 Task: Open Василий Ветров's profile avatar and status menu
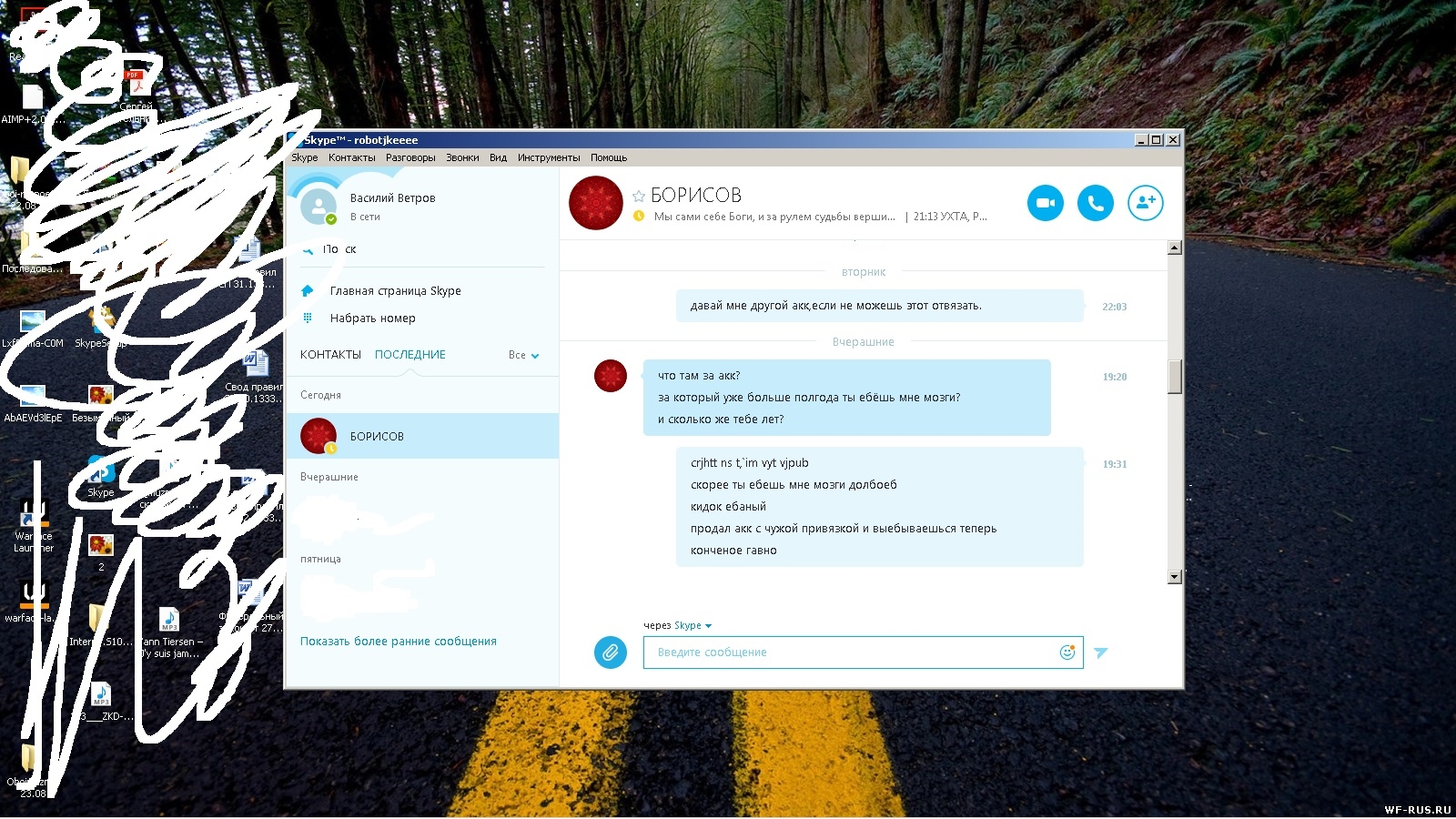click(318, 206)
